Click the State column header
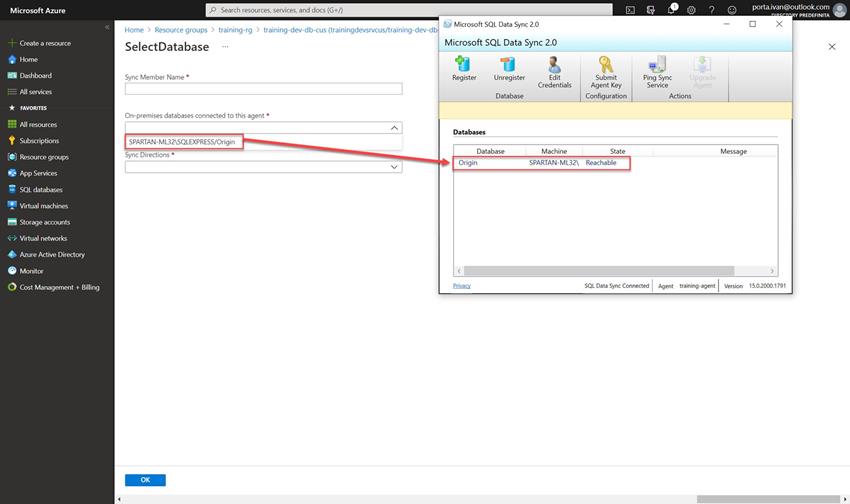 tap(617, 151)
